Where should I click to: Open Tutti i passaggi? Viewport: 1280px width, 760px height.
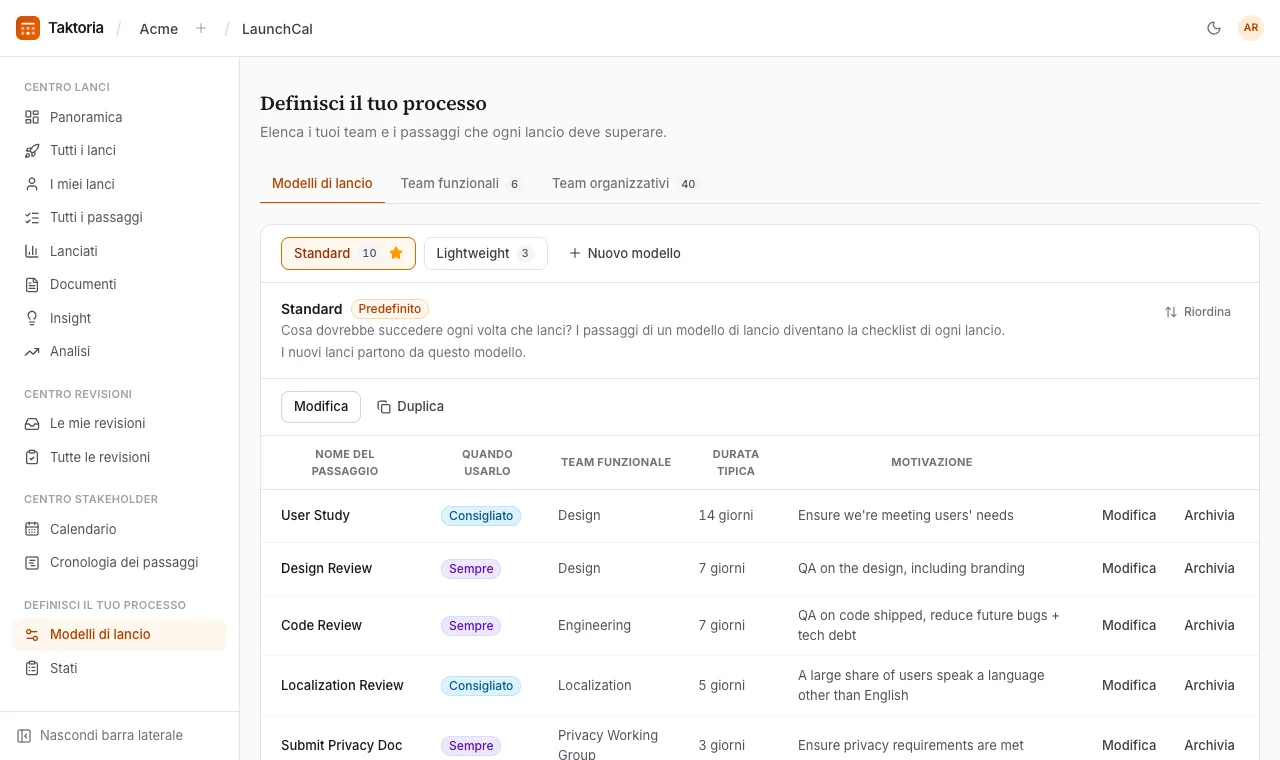tap(119, 217)
